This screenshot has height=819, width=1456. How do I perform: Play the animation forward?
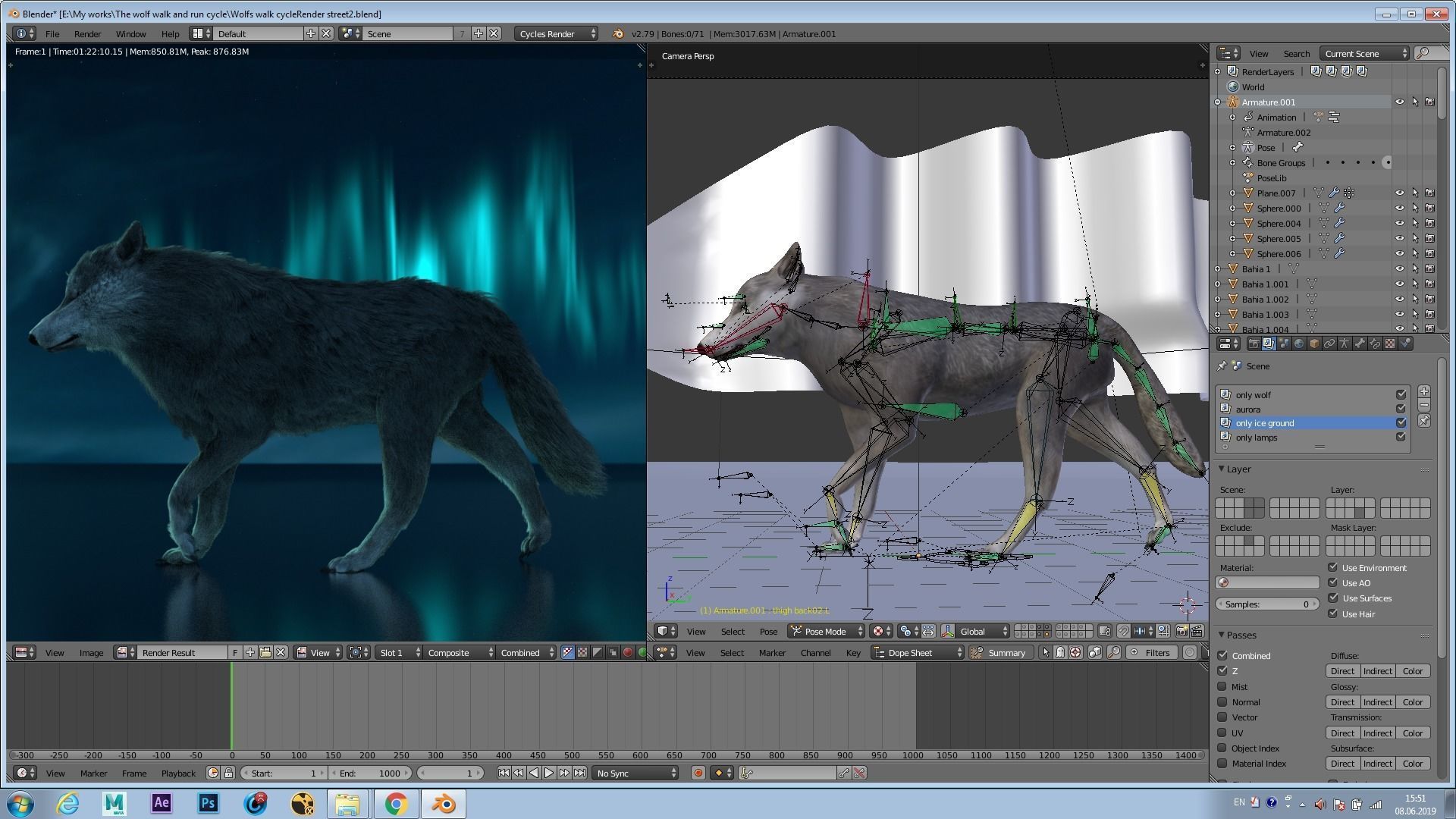click(549, 773)
